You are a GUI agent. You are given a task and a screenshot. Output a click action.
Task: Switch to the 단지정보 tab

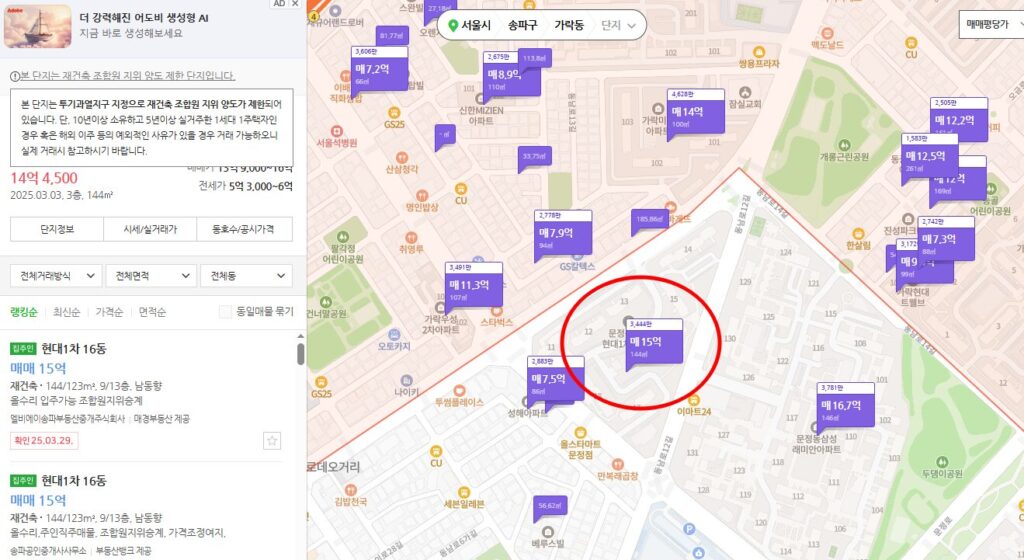[x=57, y=229]
